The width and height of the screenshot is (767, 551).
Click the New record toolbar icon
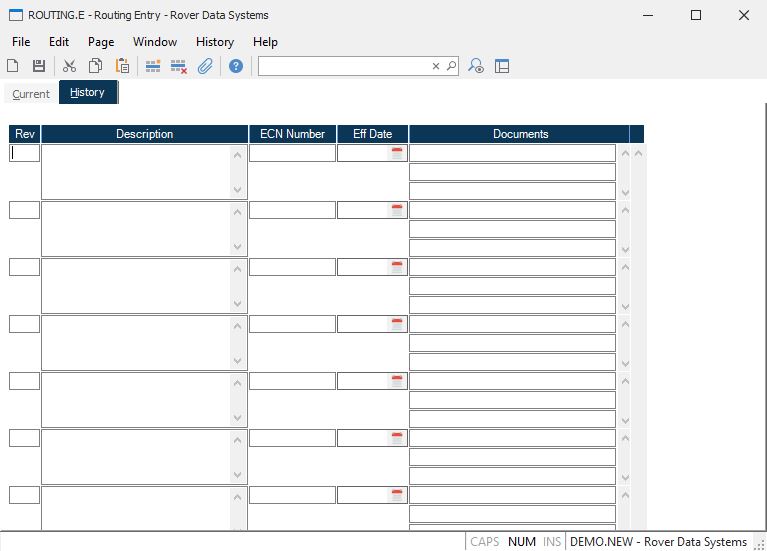coord(13,66)
